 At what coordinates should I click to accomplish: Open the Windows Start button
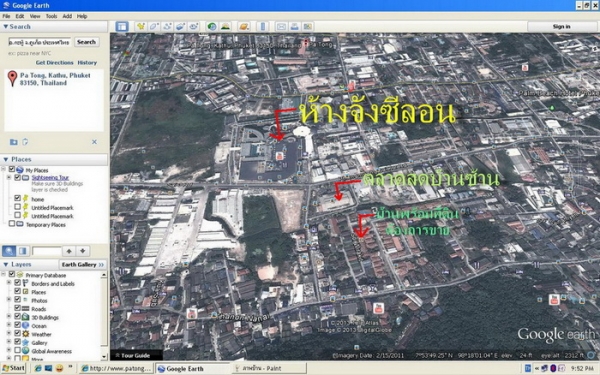pyautogui.click(x=13, y=368)
